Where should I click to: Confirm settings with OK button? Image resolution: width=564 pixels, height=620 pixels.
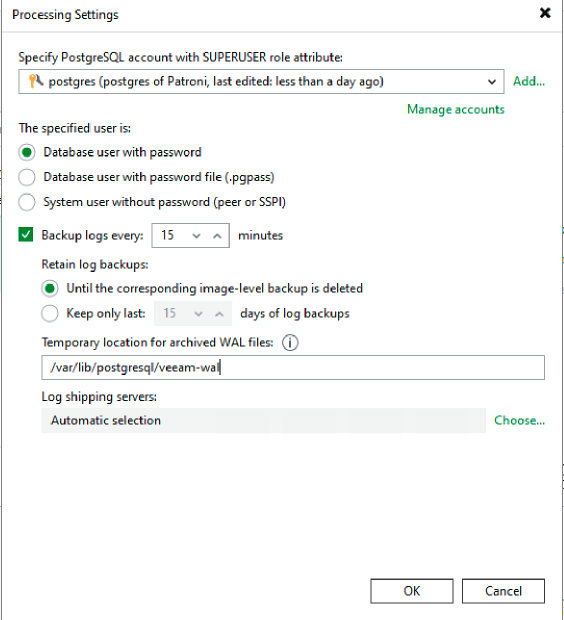tap(412, 591)
